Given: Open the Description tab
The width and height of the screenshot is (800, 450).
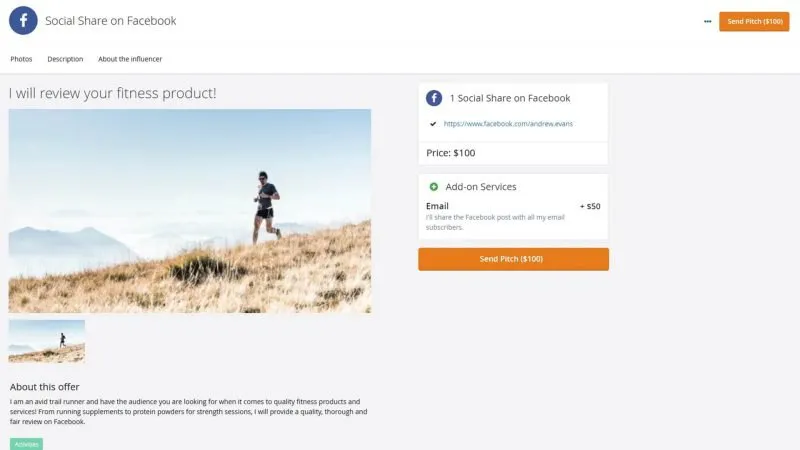Looking at the screenshot, I should pos(65,59).
